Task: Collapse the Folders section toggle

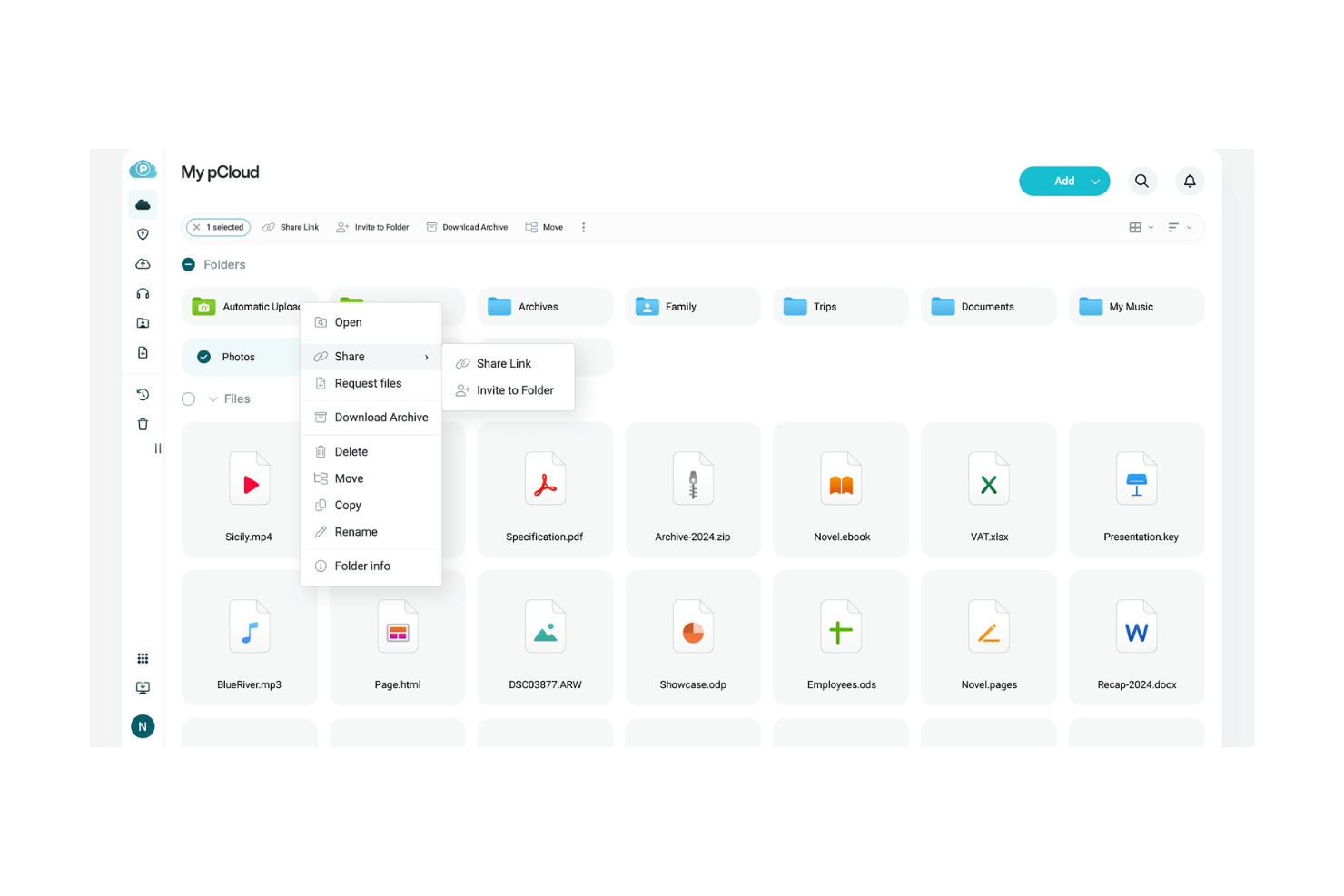Action: (189, 265)
